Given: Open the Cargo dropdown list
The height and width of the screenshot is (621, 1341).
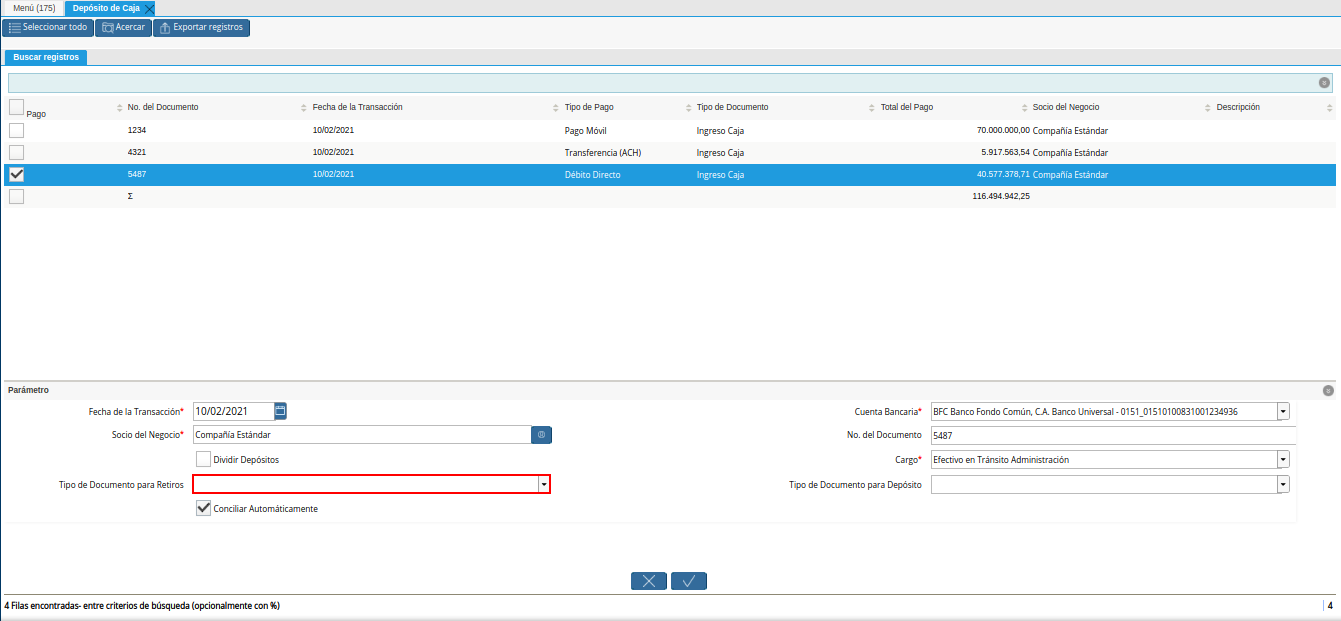Looking at the screenshot, I should point(1283,459).
